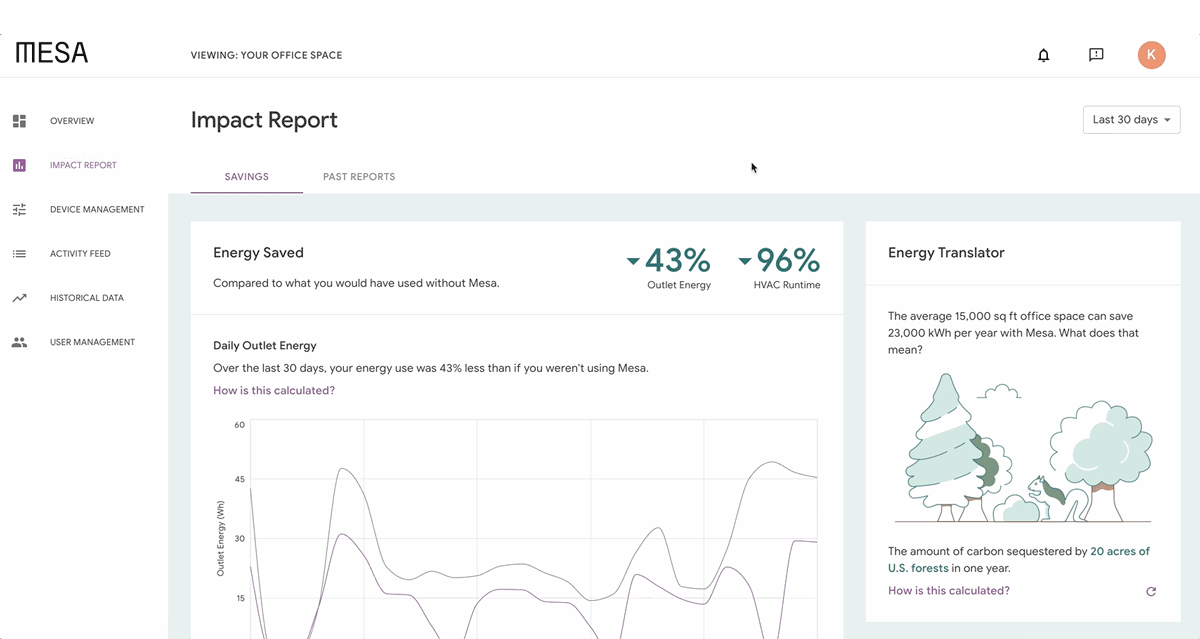1200x639 pixels.
Task: Click the Daily Outlet Energy heading
Action: tap(265, 346)
